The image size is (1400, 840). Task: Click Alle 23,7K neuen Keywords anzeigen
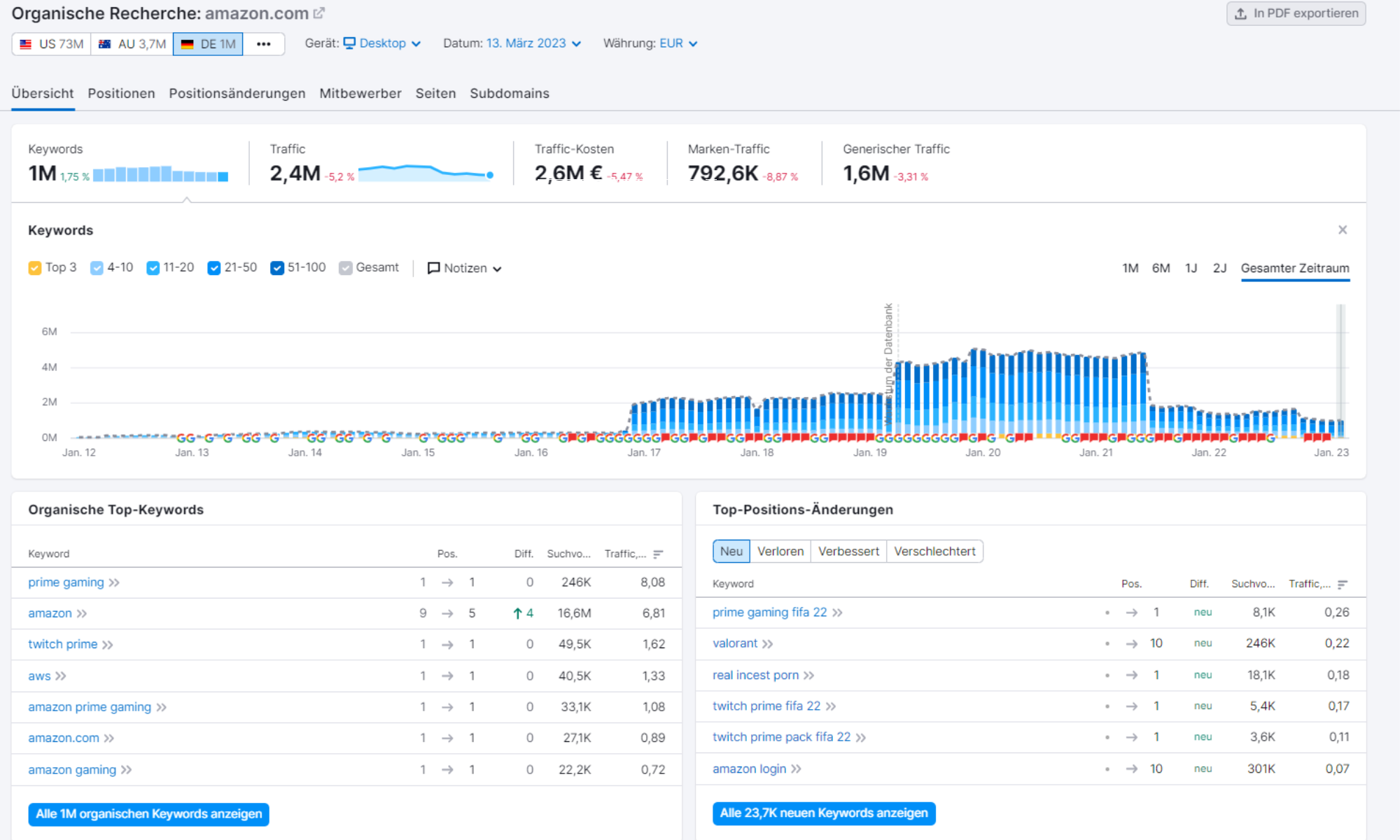coord(824,813)
